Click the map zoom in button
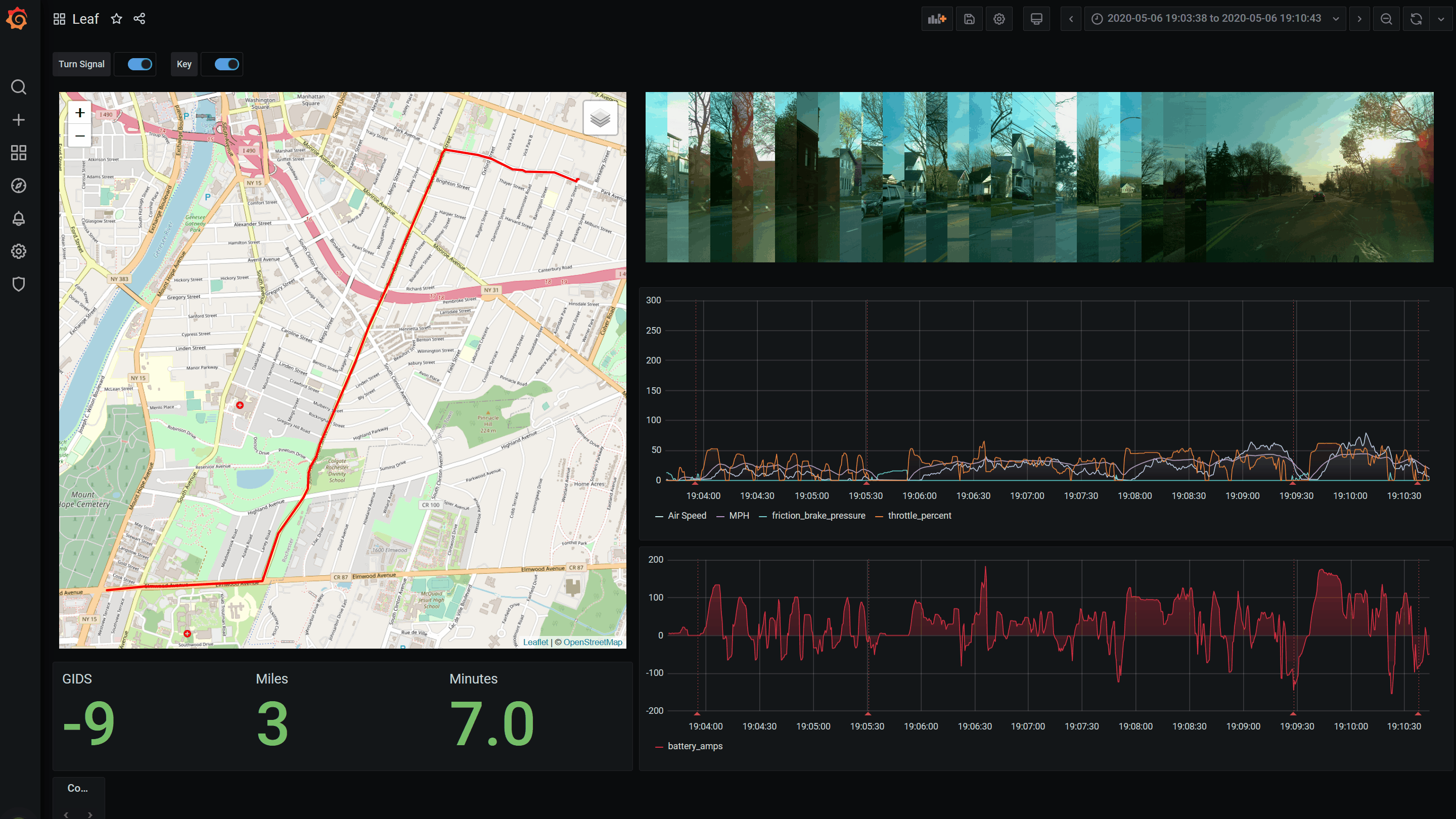The image size is (1456, 819). click(80, 113)
